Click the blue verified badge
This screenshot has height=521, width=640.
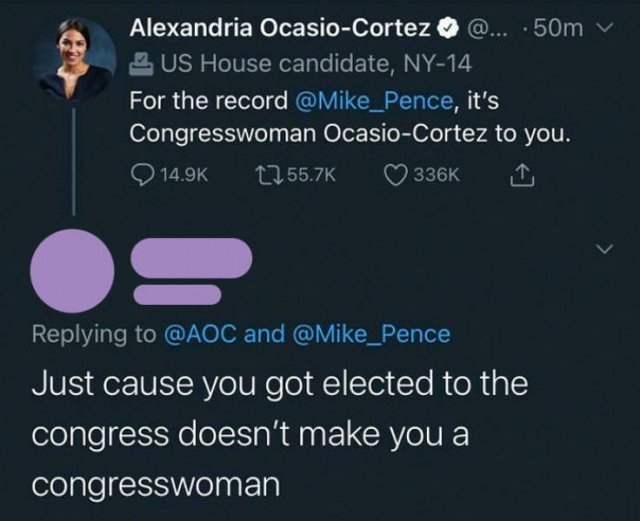pyautogui.click(x=448, y=28)
